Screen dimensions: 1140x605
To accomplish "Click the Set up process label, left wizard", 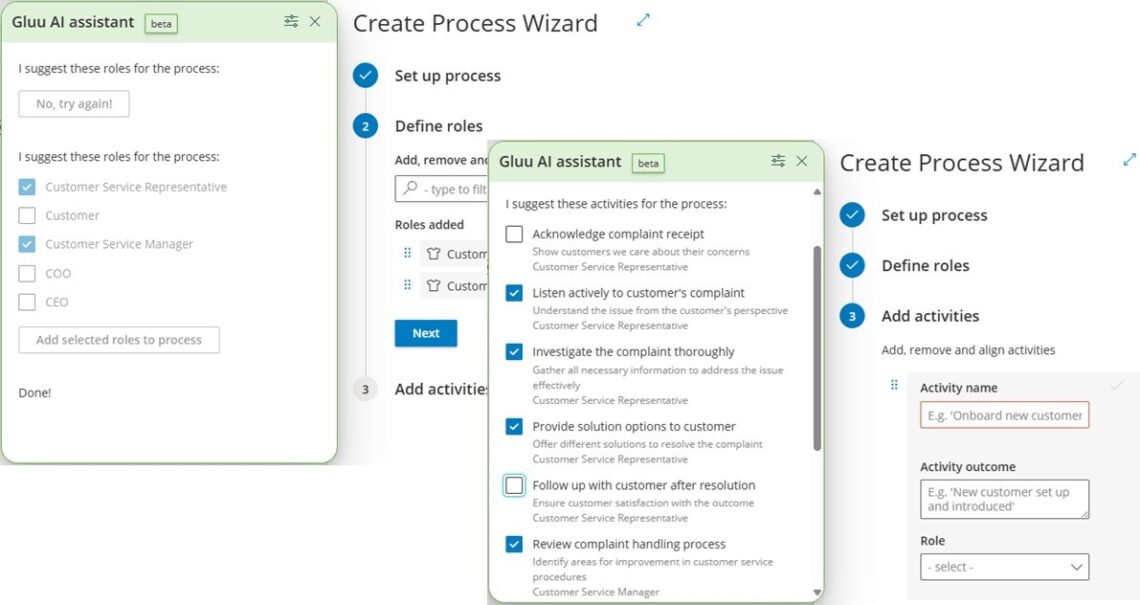I will 448,76.
